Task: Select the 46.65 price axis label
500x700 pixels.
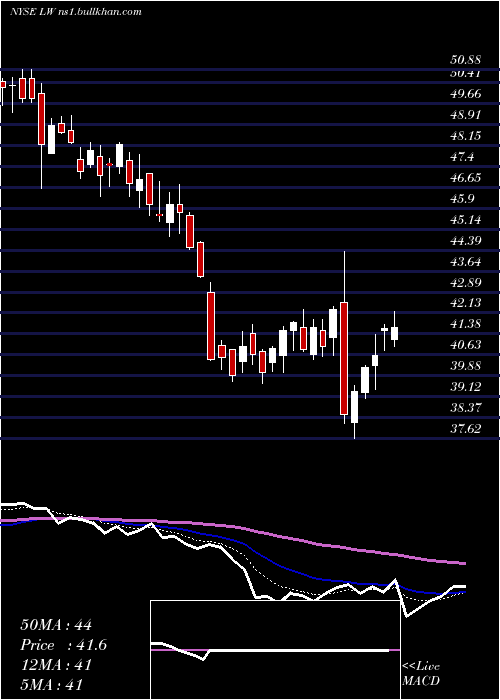Action: click(465, 178)
